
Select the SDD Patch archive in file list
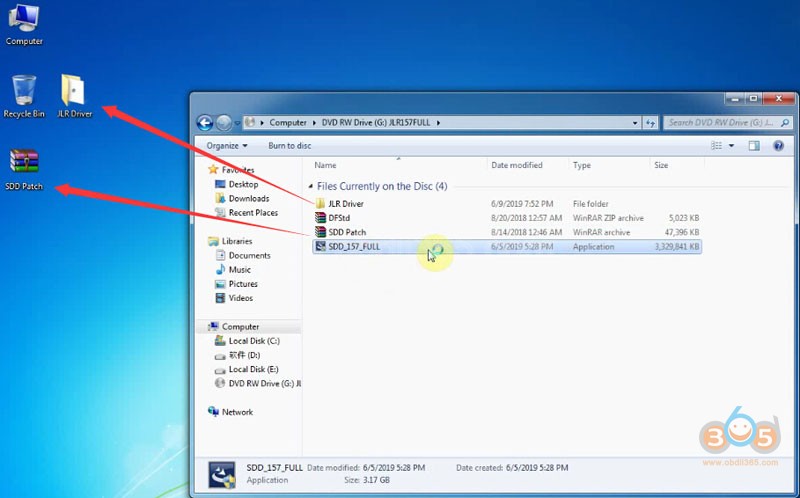(x=347, y=232)
